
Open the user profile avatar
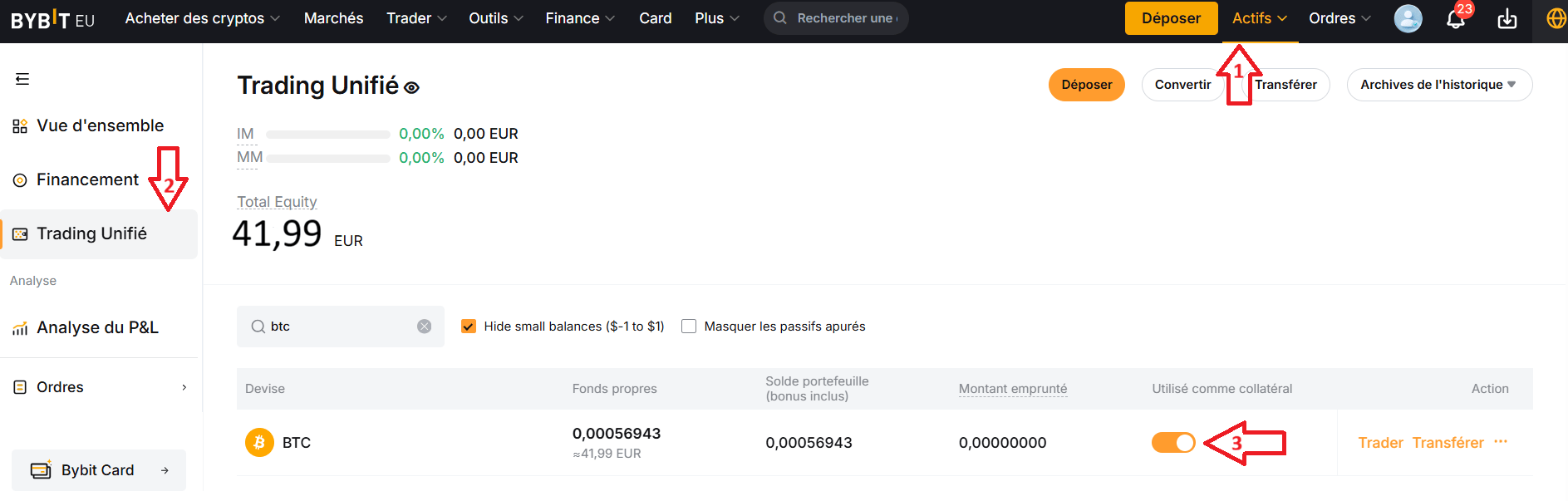(x=1408, y=18)
